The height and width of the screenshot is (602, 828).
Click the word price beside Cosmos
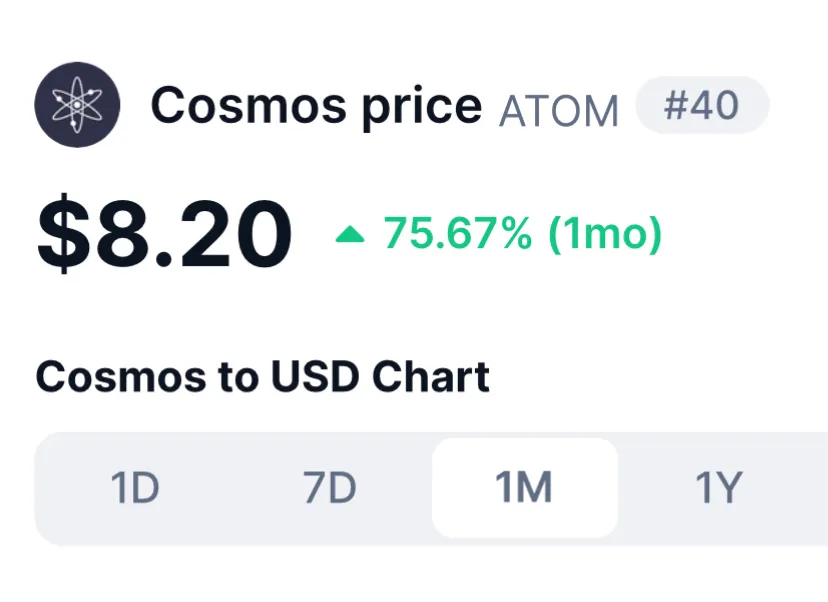click(x=422, y=108)
